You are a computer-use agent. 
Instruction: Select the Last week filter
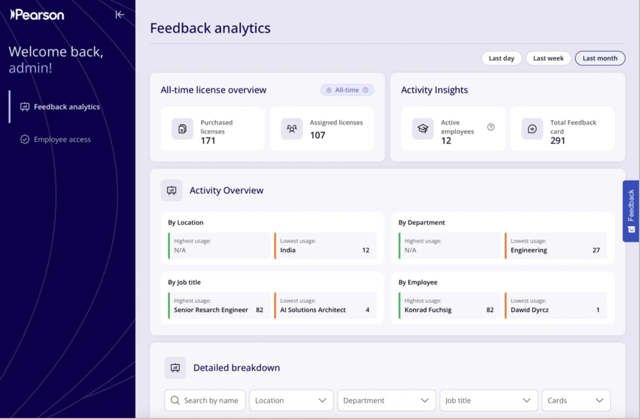[548, 58]
